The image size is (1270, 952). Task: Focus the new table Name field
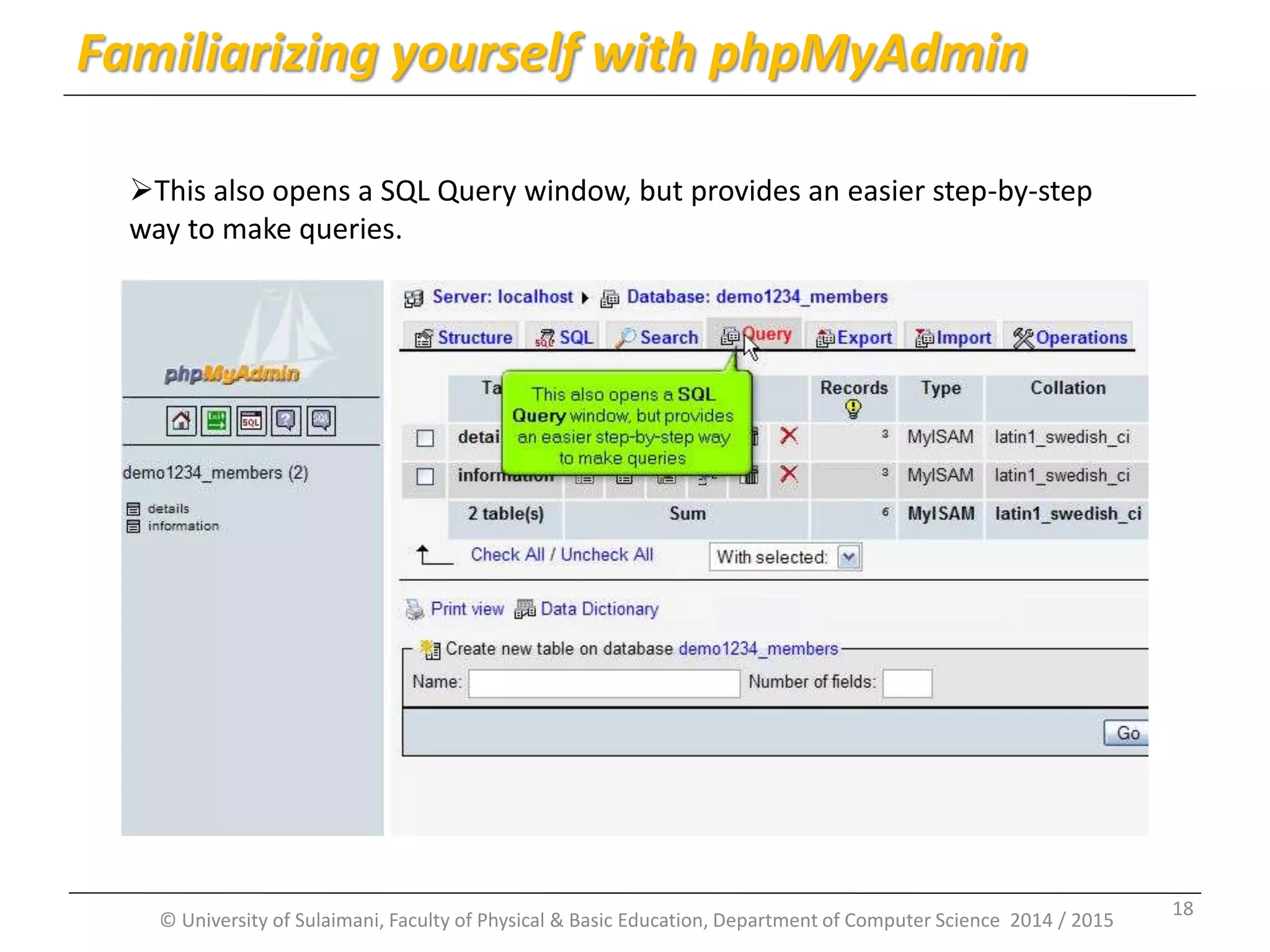coord(604,683)
